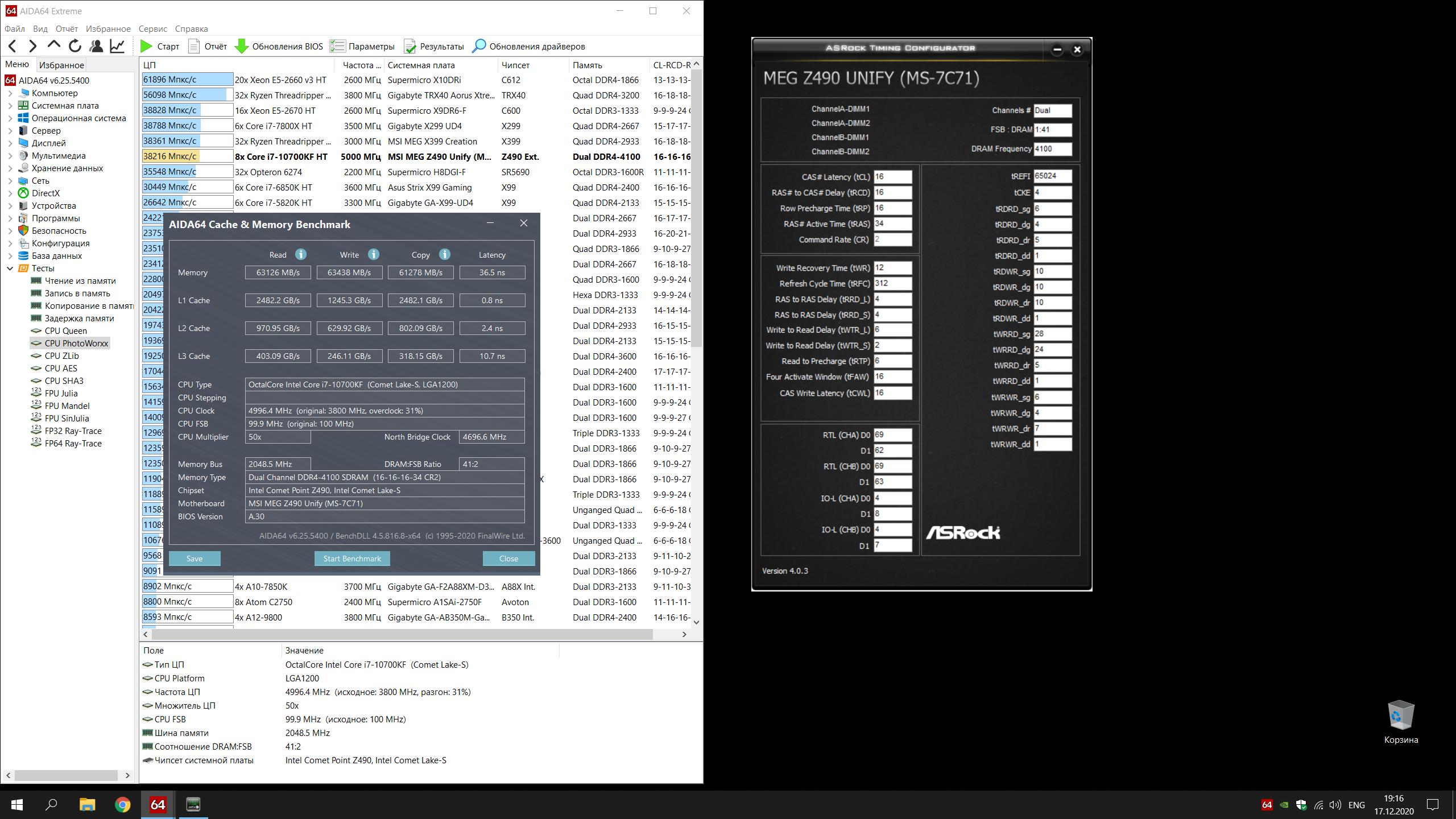Click the user profile toolbar icon
Image resolution: width=1456 pixels, height=819 pixels.
click(x=96, y=46)
